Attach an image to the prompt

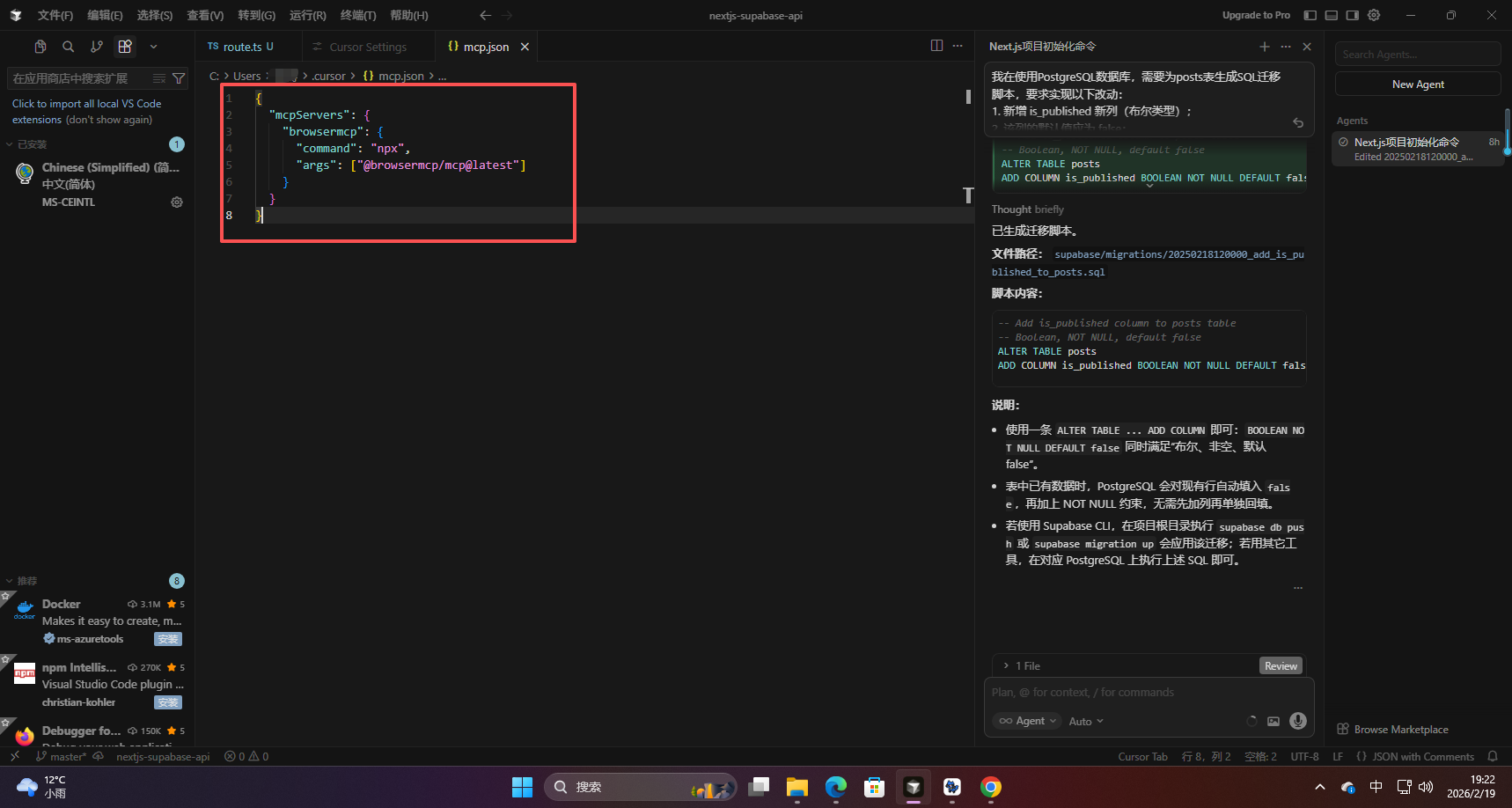point(1273,721)
